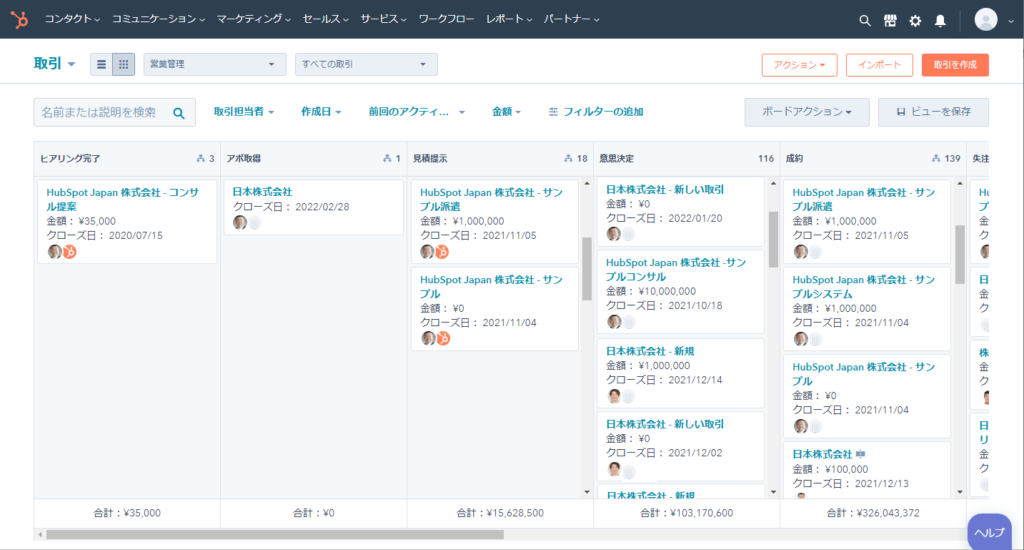Click the search icon in deal search box

[179, 113]
